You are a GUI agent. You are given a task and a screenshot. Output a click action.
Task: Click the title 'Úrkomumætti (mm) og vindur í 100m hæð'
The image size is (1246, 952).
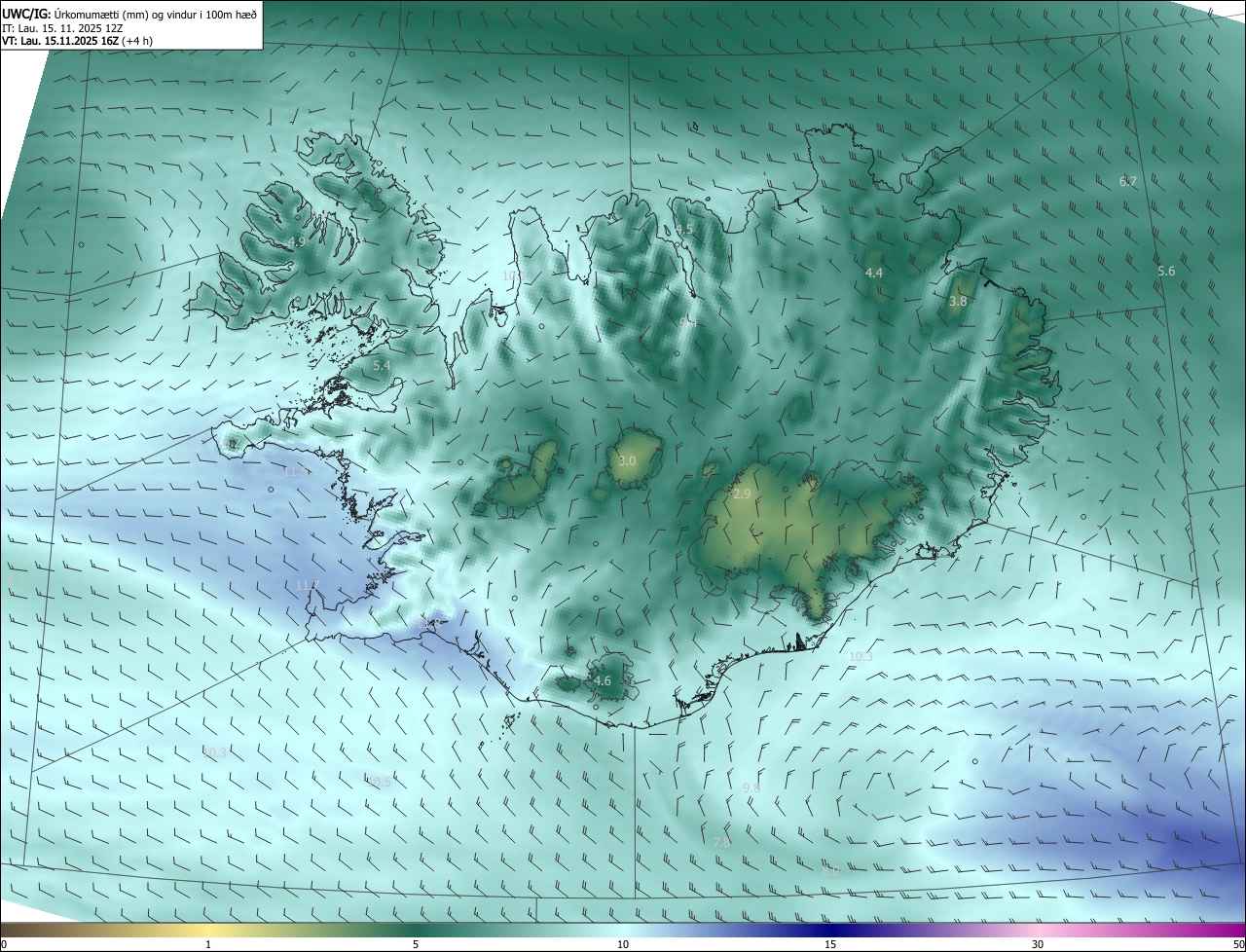click(x=156, y=14)
